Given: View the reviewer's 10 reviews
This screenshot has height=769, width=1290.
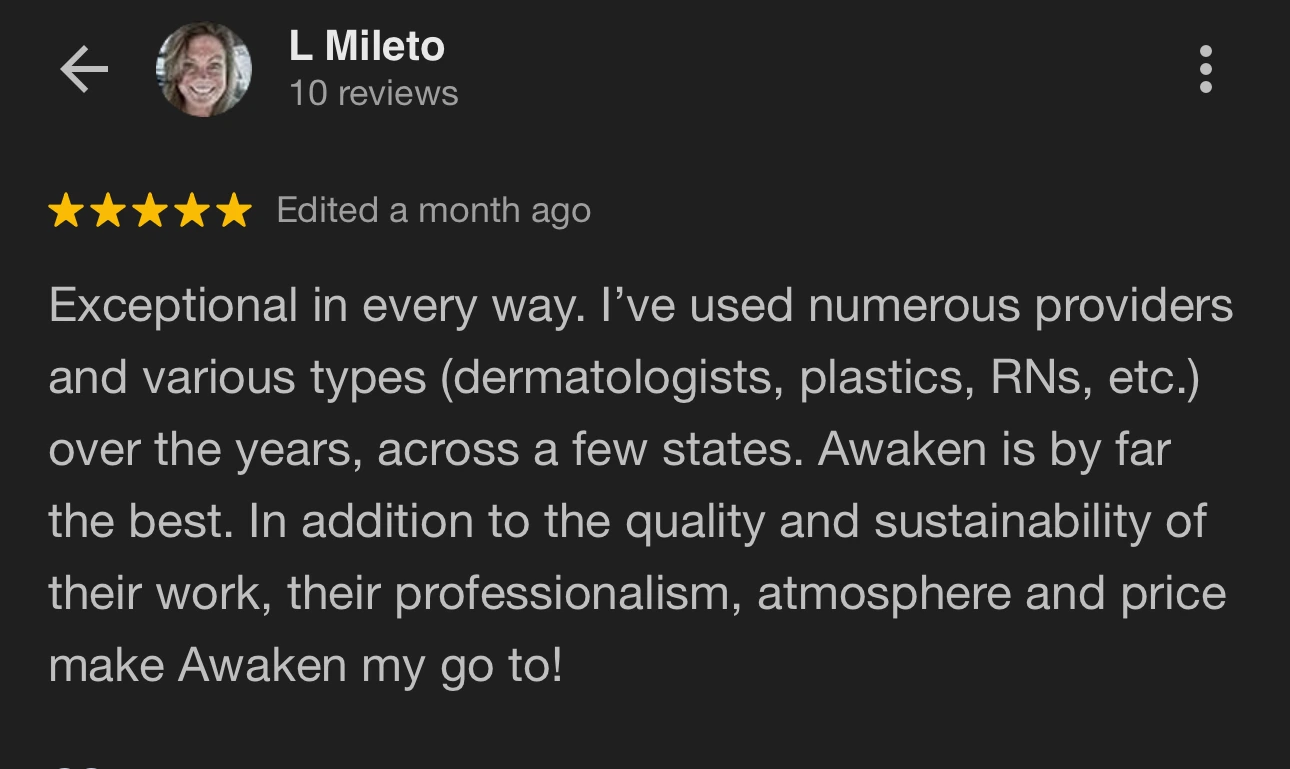Looking at the screenshot, I should [373, 94].
